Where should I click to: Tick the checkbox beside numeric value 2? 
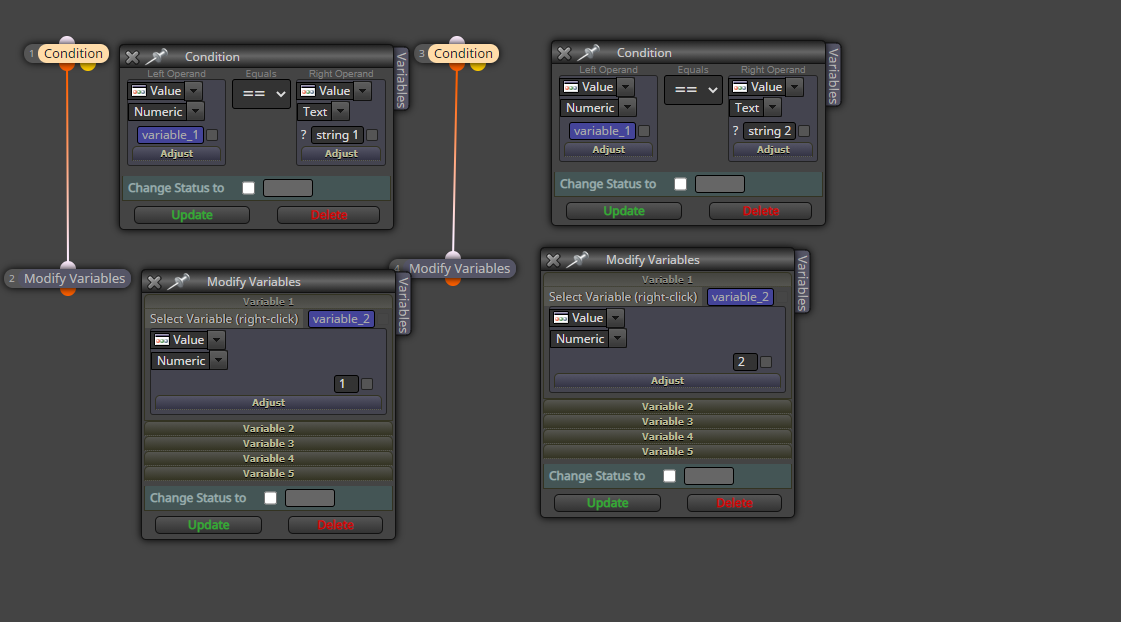click(x=766, y=362)
